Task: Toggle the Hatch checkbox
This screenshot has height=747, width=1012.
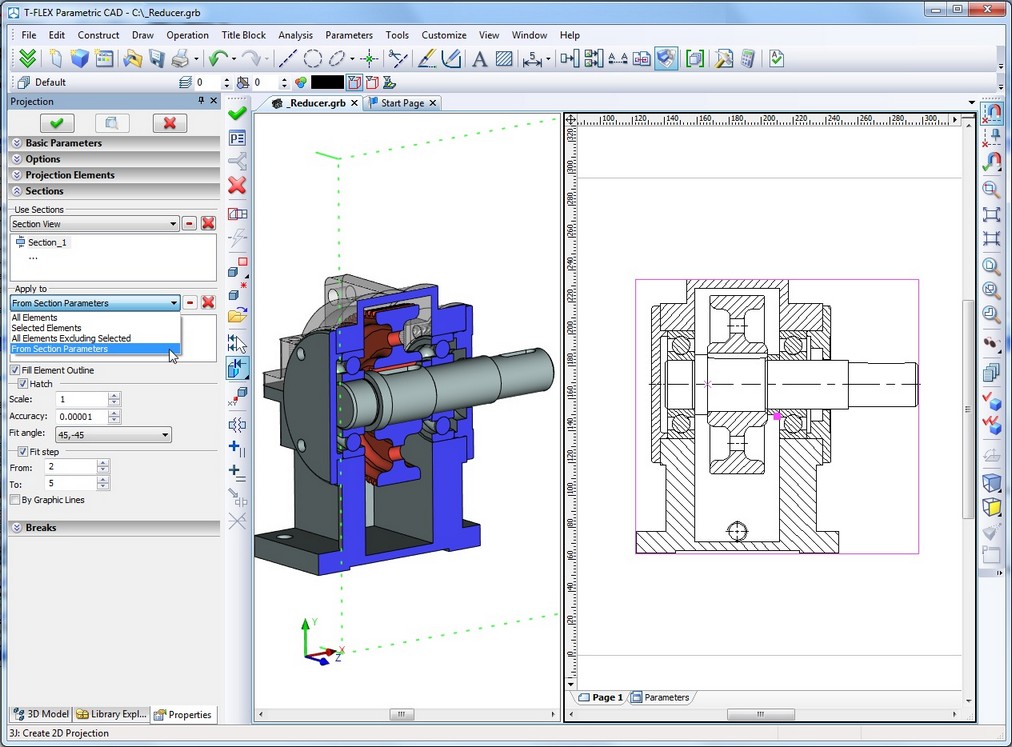Action: tap(23, 384)
